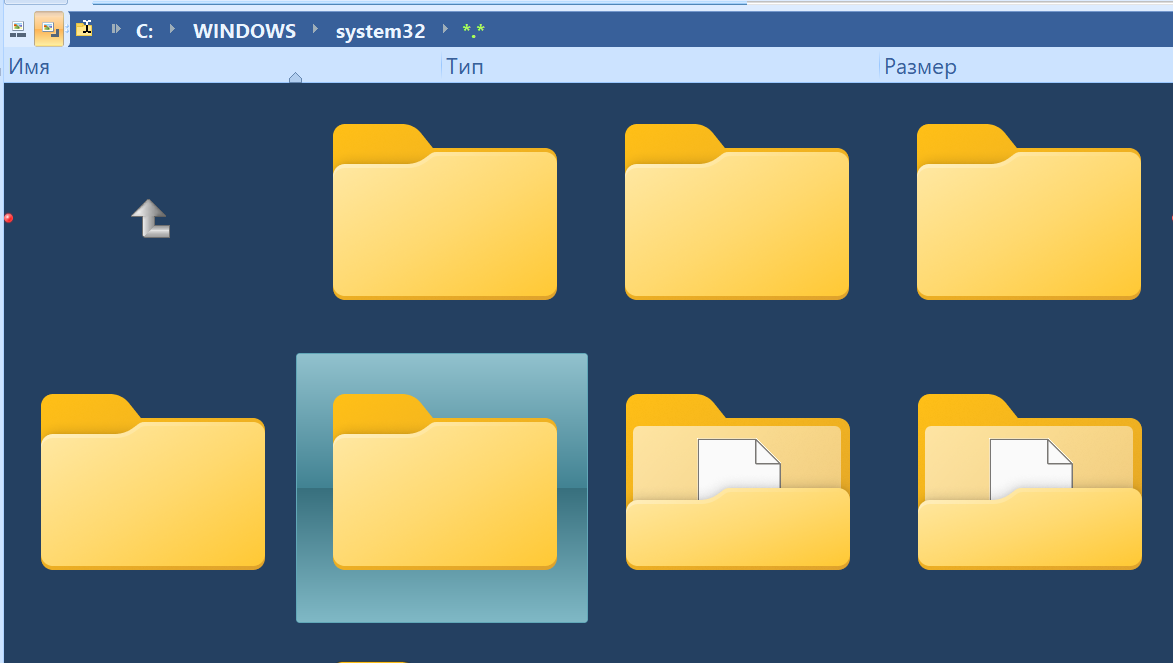Navigate to C: via the breadcrumb bar
The height and width of the screenshot is (663, 1173).
(144, 31)
